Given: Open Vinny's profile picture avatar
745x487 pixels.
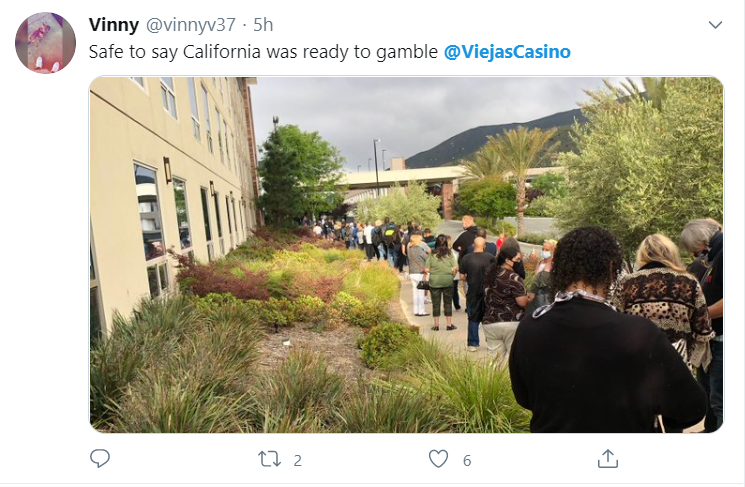Looking at the screenshot, I should (46, 43).
